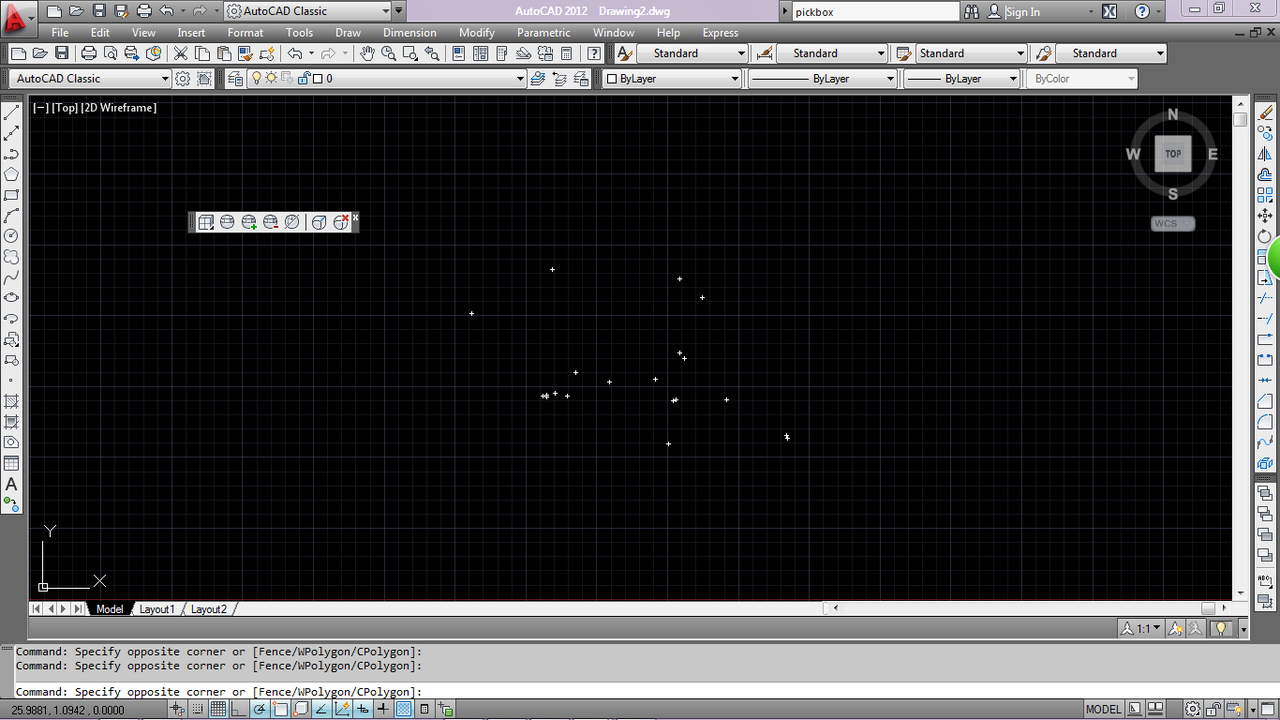
Task: Click the Cut scissors icon
Action: click(181, 53)
